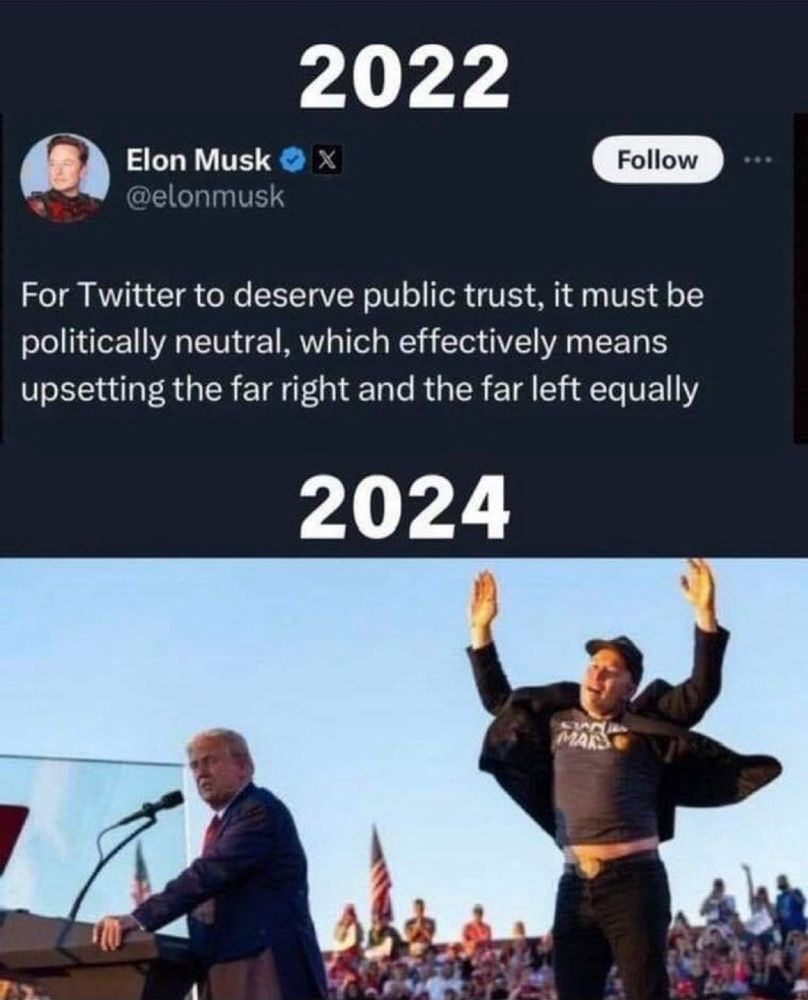Click the blue verified checkmark badge
This screenshot has height=1000, width=808.
(x=293, y=160)
